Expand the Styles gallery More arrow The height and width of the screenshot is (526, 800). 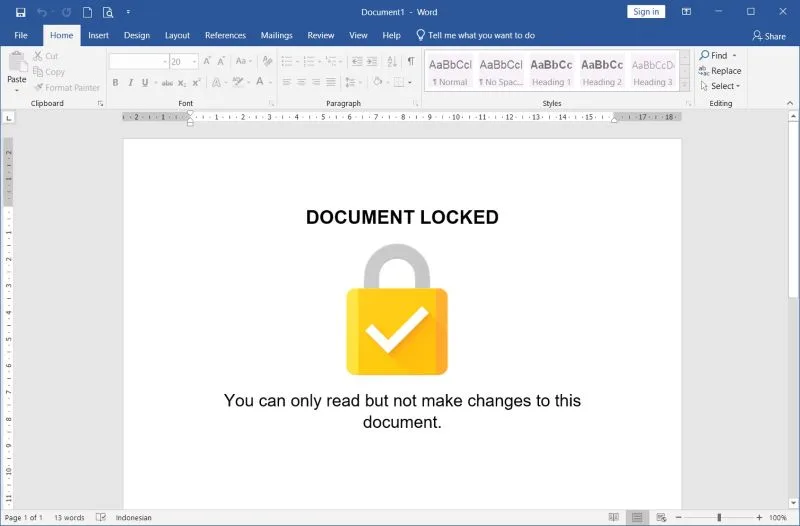tap(685, 85)
